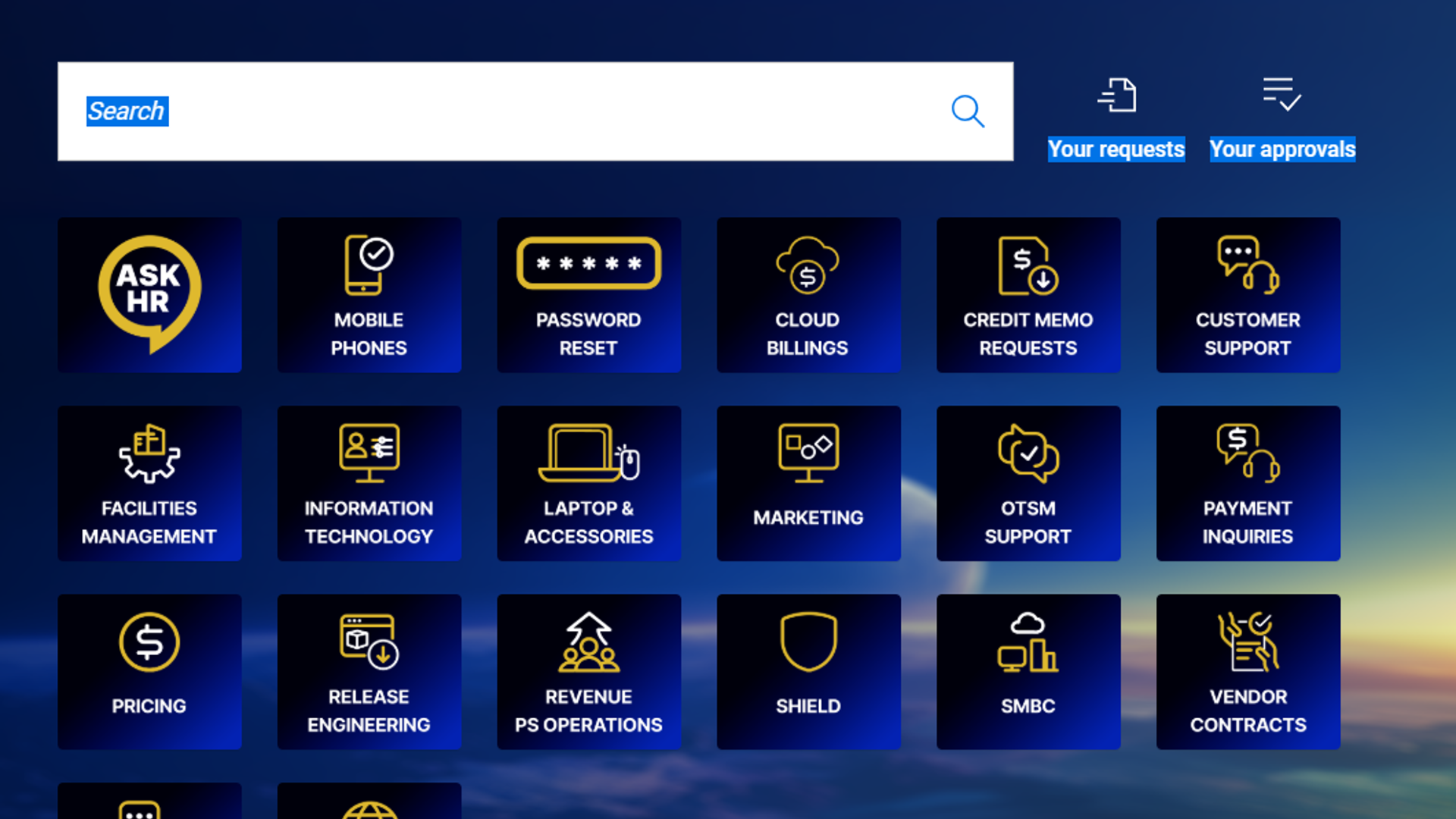
Task: Open the Credit Memo Requests tile
Action: click(1028, 295)
